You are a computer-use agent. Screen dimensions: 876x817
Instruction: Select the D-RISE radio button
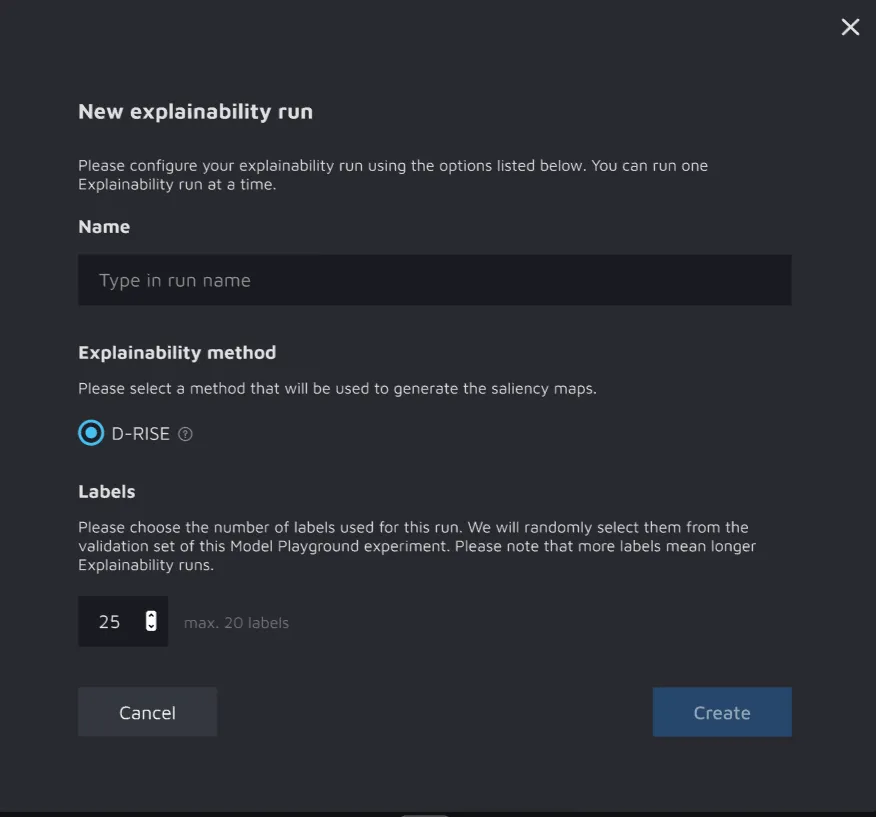(x=91, y=433)
